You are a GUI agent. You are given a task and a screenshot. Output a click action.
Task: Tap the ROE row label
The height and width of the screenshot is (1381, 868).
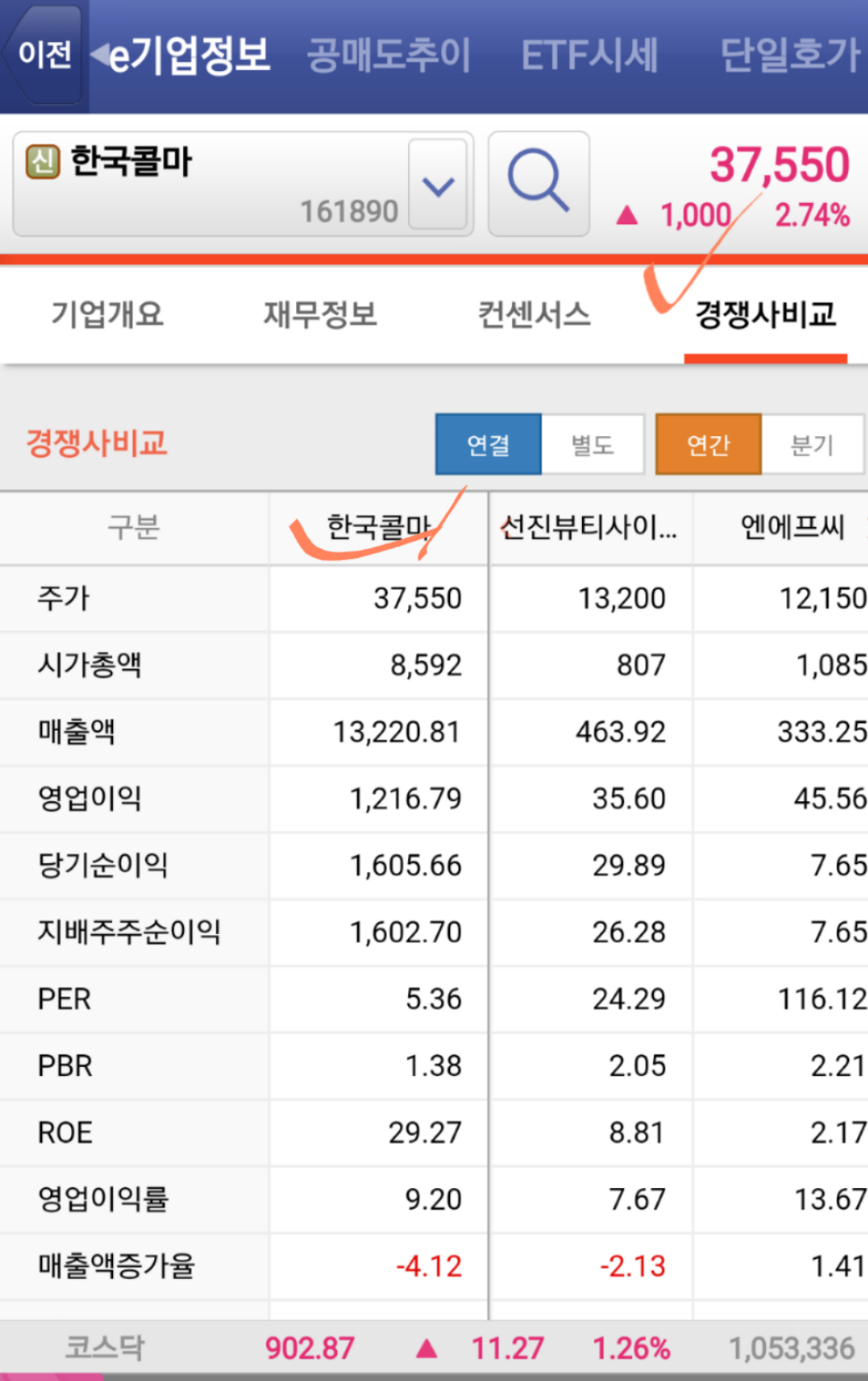[x=65, y=1132]
